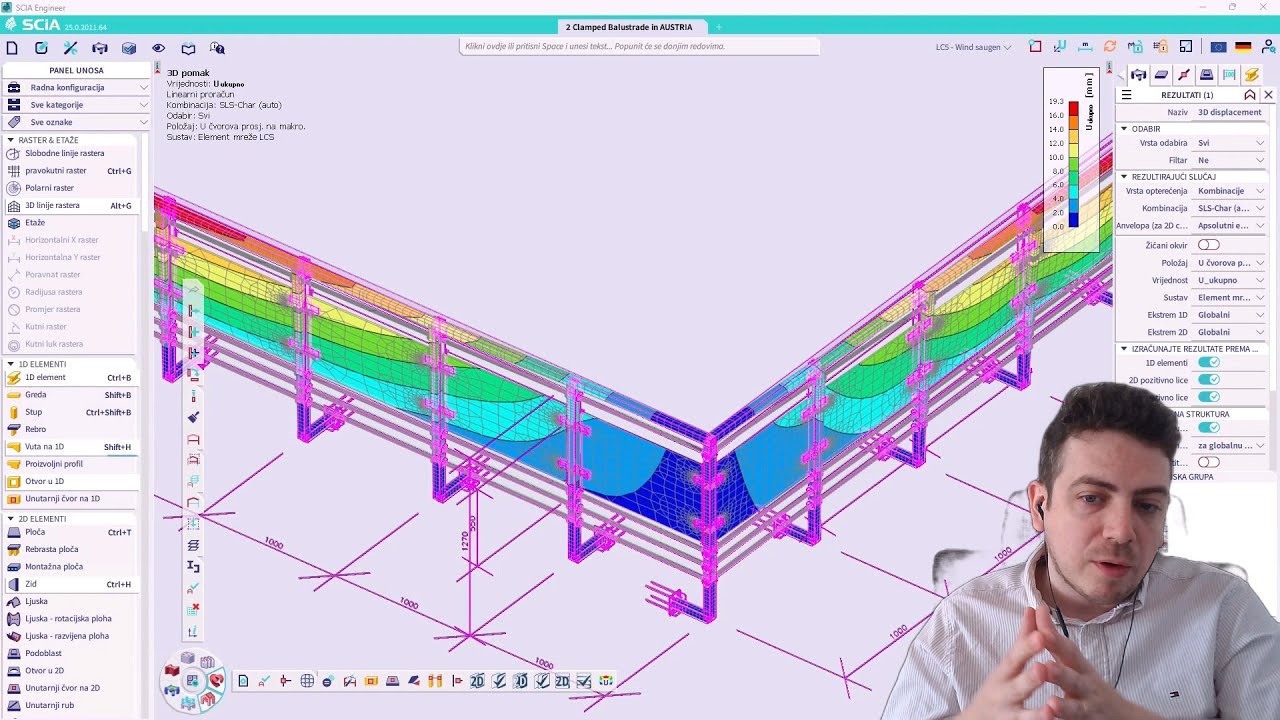Toggle the 2D pozitivno lice switch

coord(1209,380)
